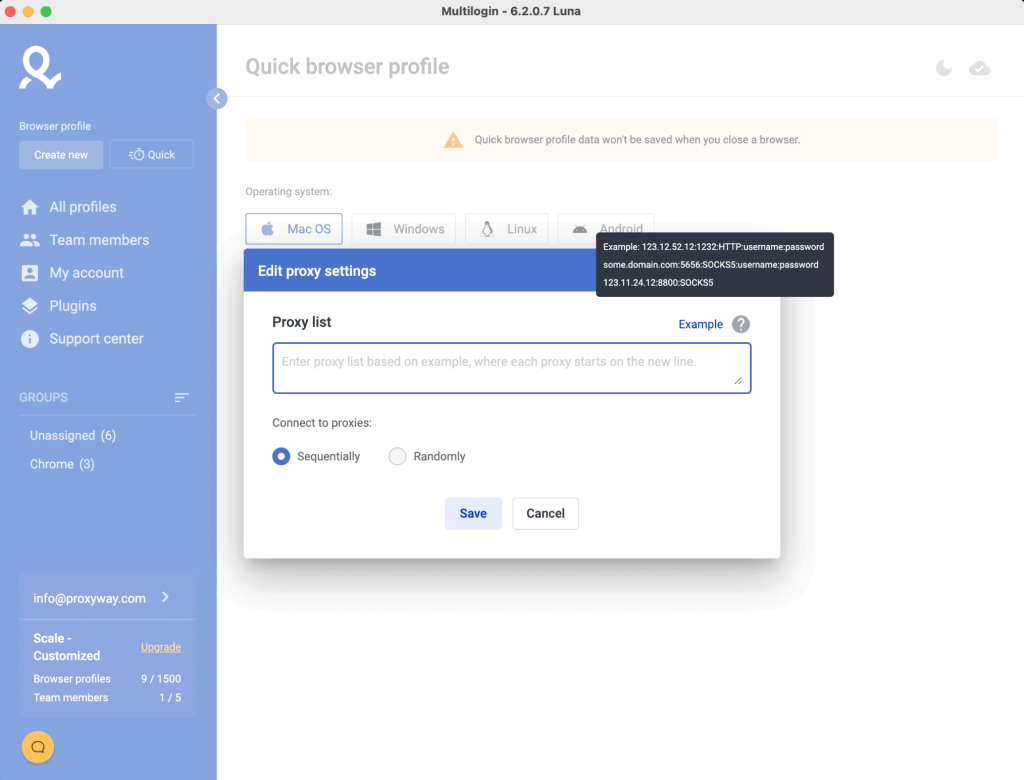Click the Multilogin logo icon
This screenshot has width=1024, height=780.
[40, 67]
